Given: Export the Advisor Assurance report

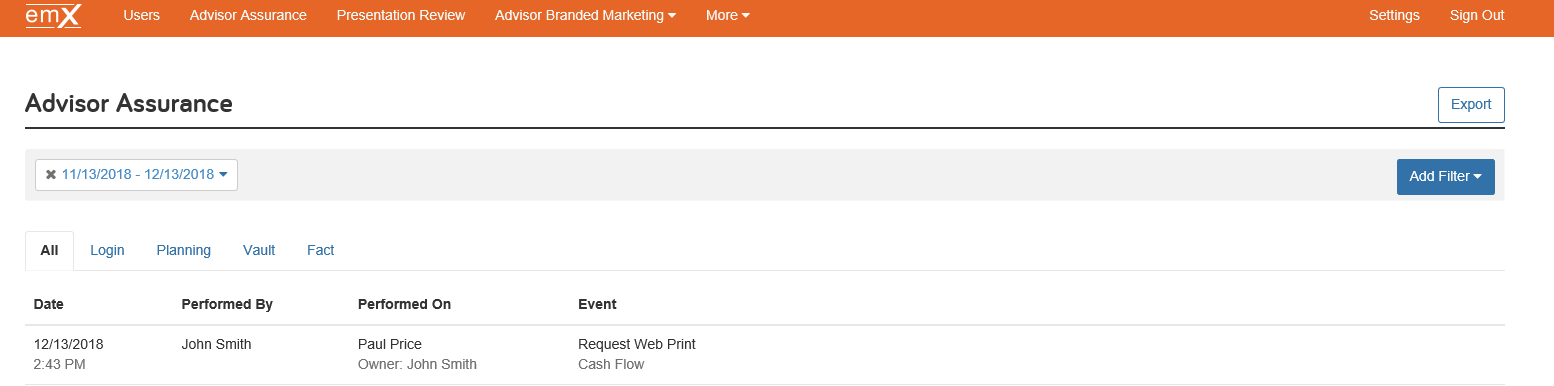Looking at the screenshot, I should 1471,105.
